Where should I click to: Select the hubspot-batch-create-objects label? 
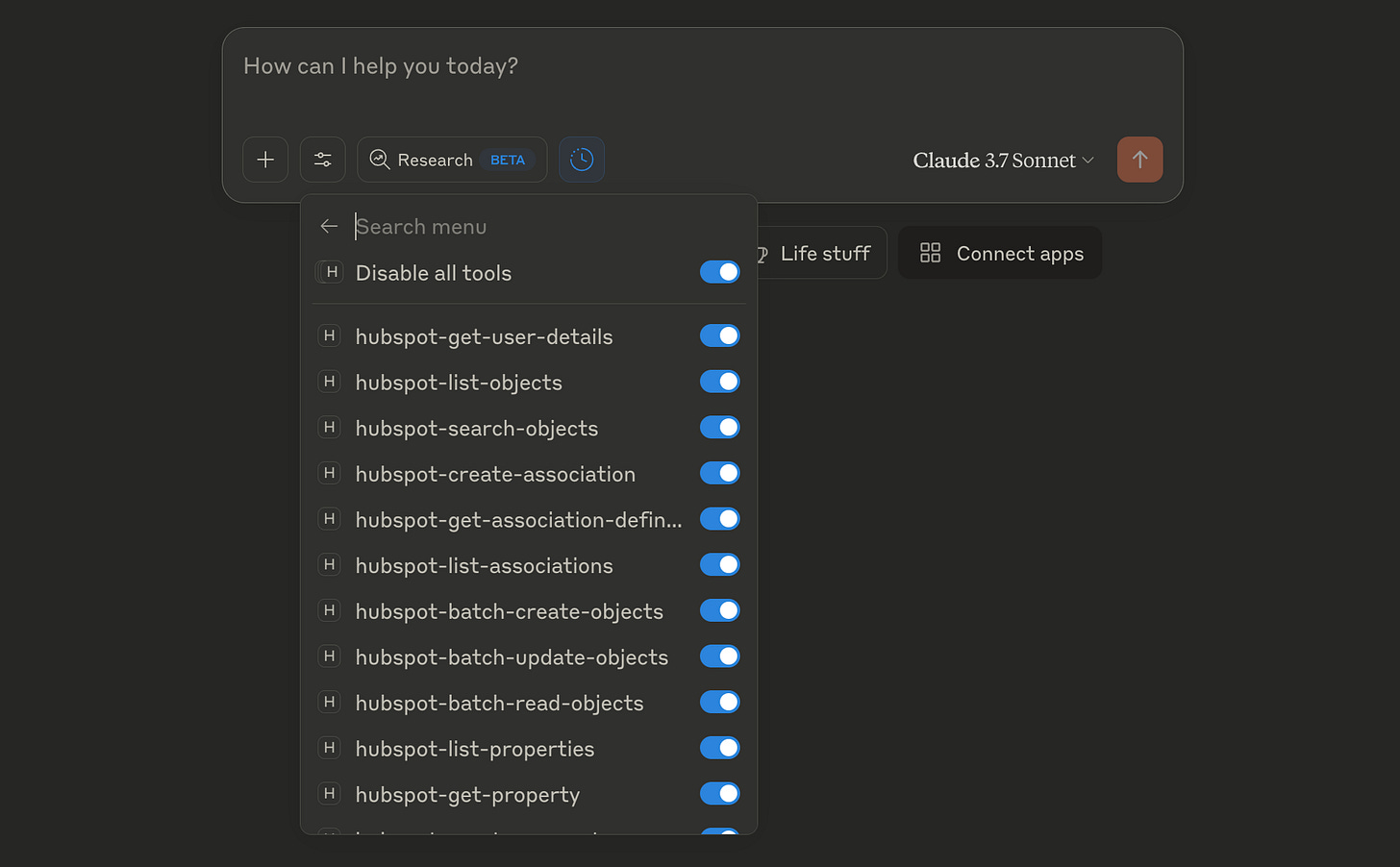tap(510, 611)
